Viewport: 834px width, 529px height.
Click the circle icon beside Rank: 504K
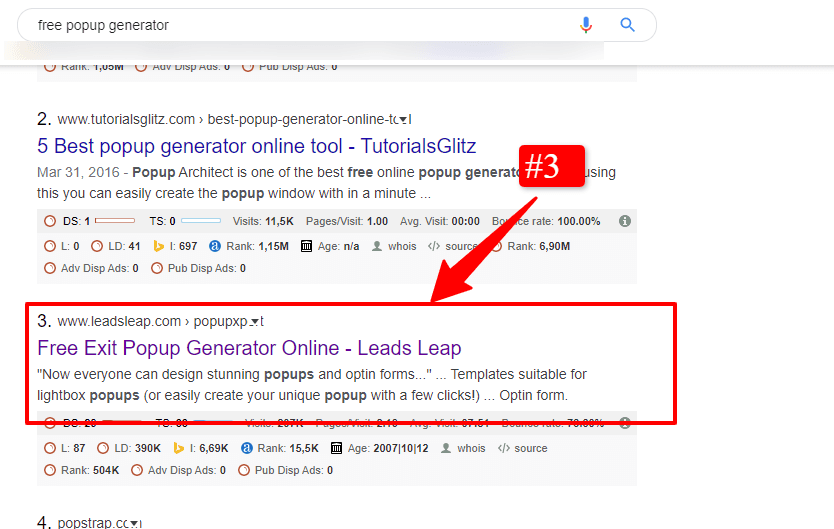coord(50,470)
